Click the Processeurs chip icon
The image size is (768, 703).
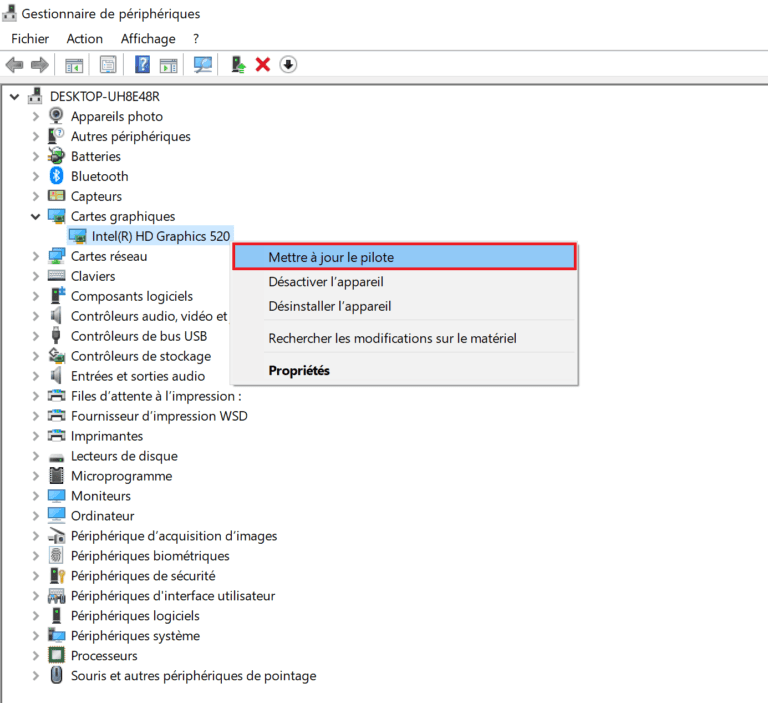(56, 655)
